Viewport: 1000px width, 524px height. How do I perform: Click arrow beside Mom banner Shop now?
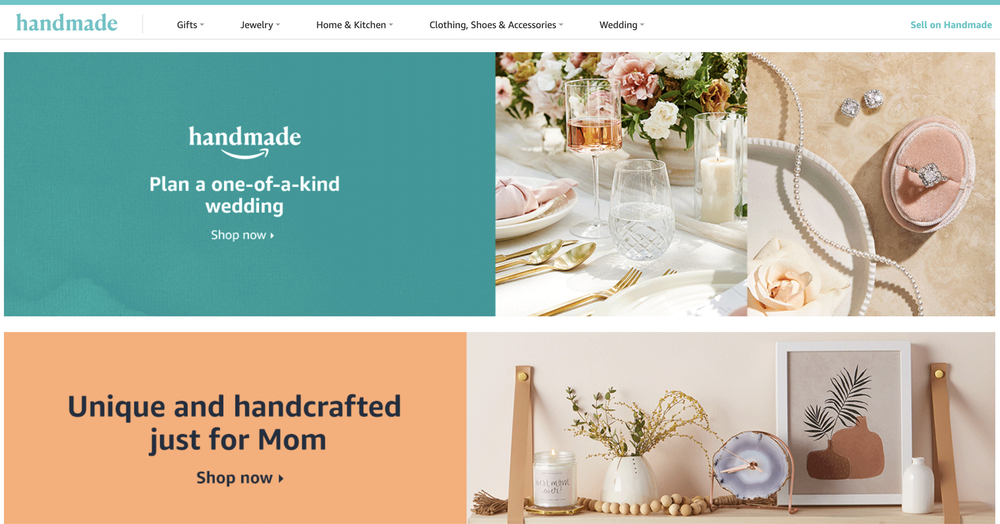(x=281, y=478)
